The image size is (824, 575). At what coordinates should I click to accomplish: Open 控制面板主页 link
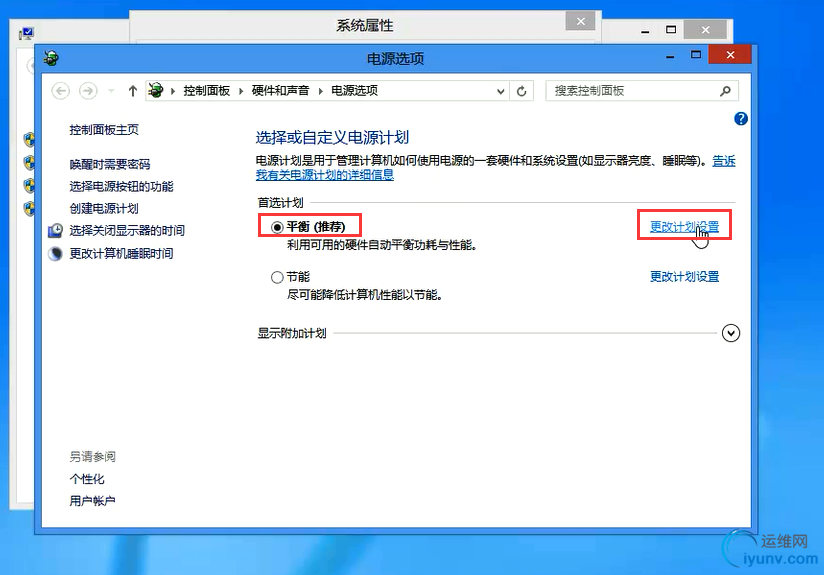tap(104, 130)
